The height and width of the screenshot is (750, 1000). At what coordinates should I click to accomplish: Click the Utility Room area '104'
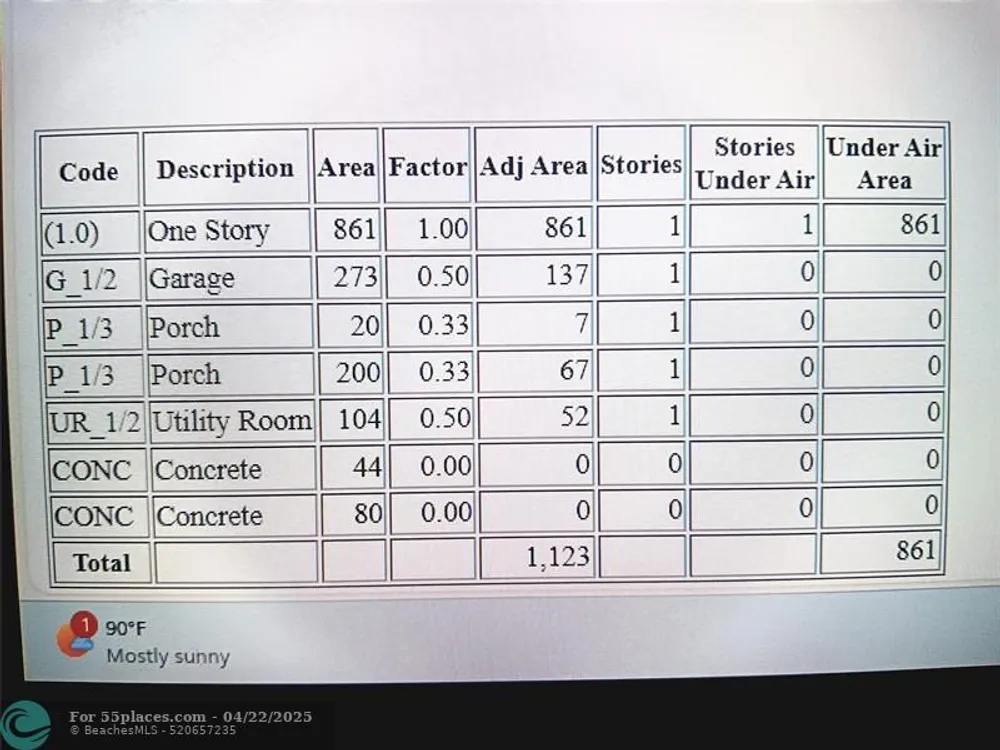click(352, 419)
